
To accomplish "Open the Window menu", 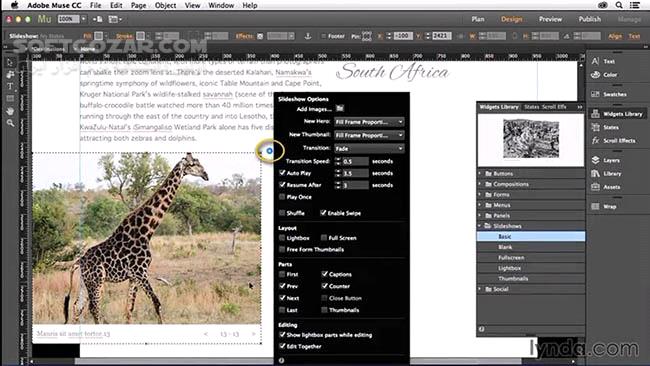I will [x=221, y=5].
